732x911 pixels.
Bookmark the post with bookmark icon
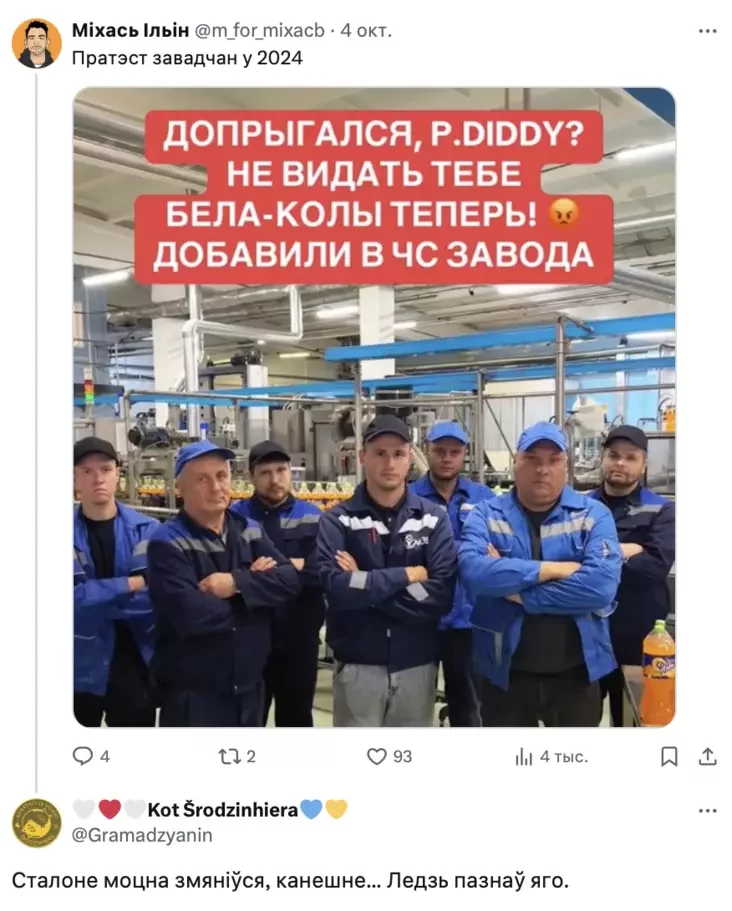(x=669, y=756)
